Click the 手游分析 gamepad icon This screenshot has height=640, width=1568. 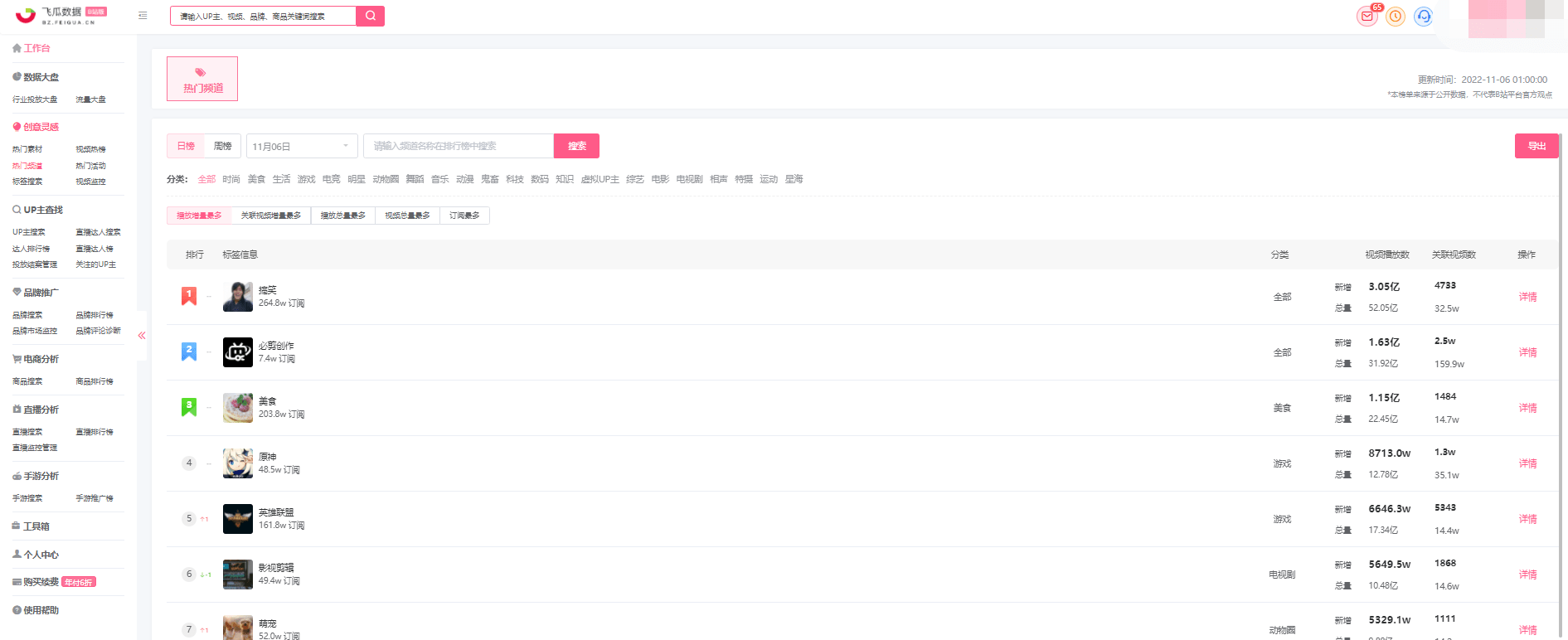click(x=17, y=476)
